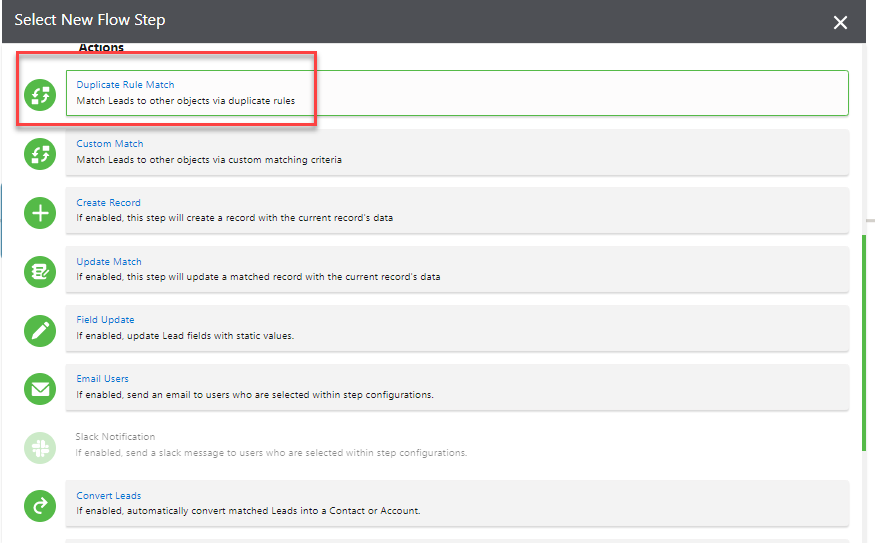The image size is (875, 543).
Task: Click the description about sending a slack message
Action: (x=271, y=453)
